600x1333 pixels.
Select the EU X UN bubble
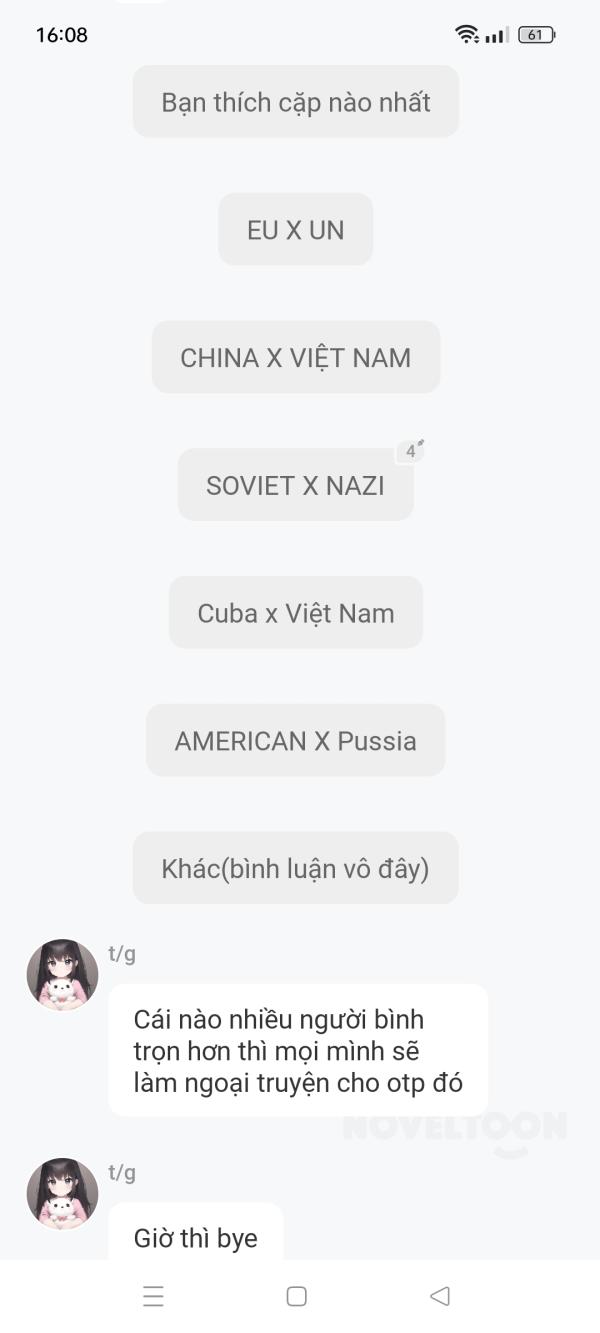click(x=296, y=230)
